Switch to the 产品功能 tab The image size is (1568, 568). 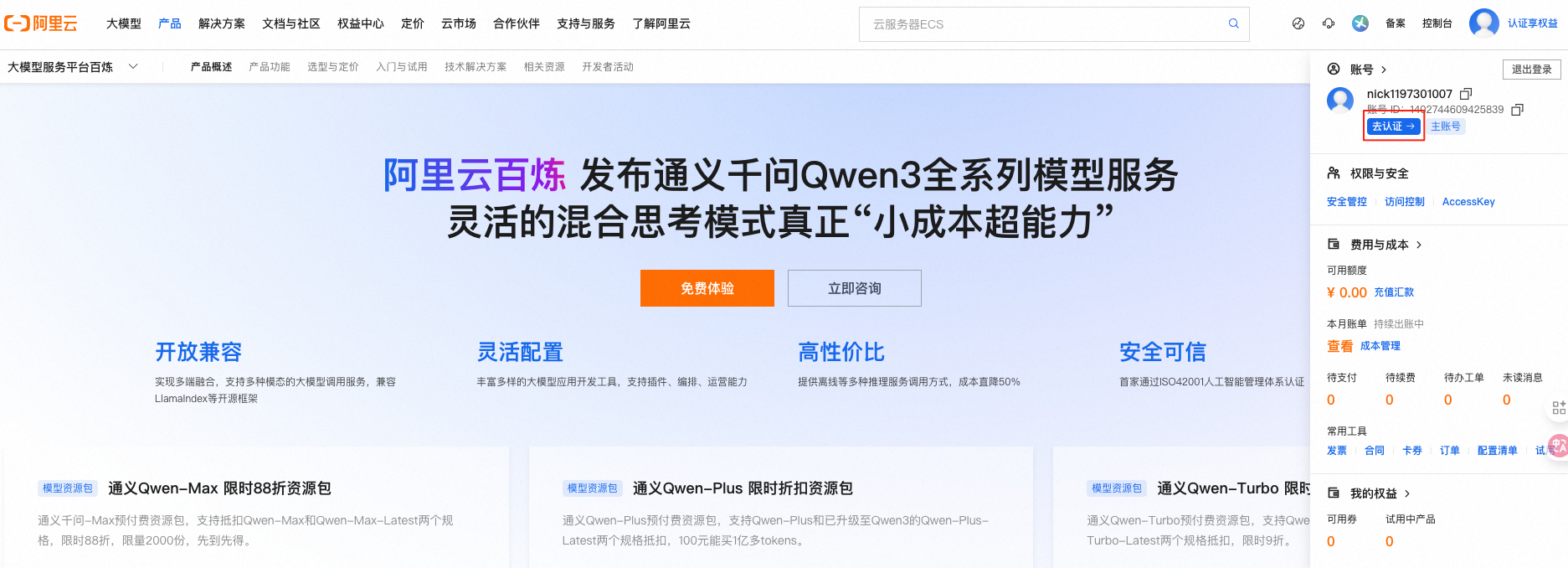tap(270, 67)
